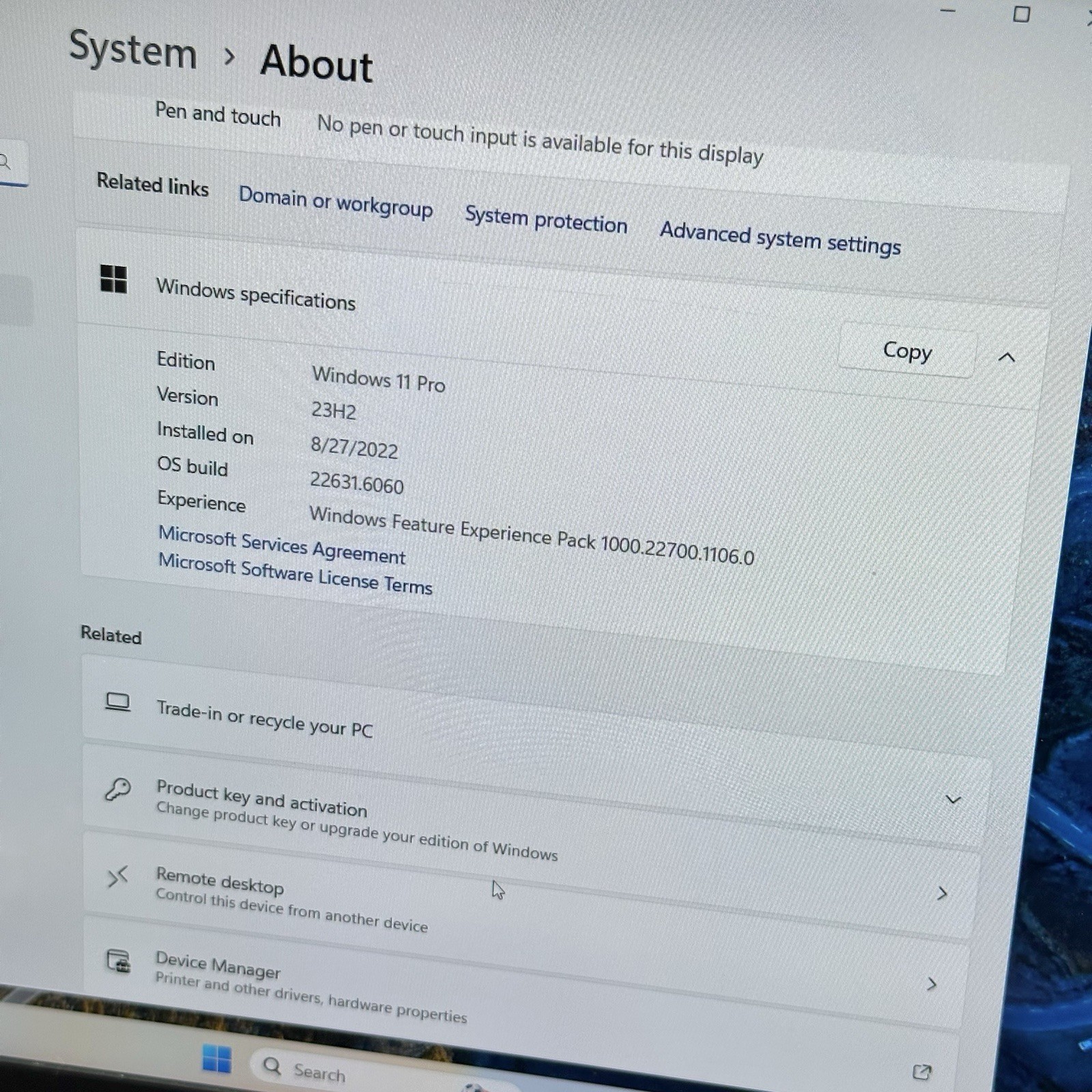Viewport: 1092px width, 1092px height.
Task: Click the OS build value 22631.6060
Action: point(357,483)
